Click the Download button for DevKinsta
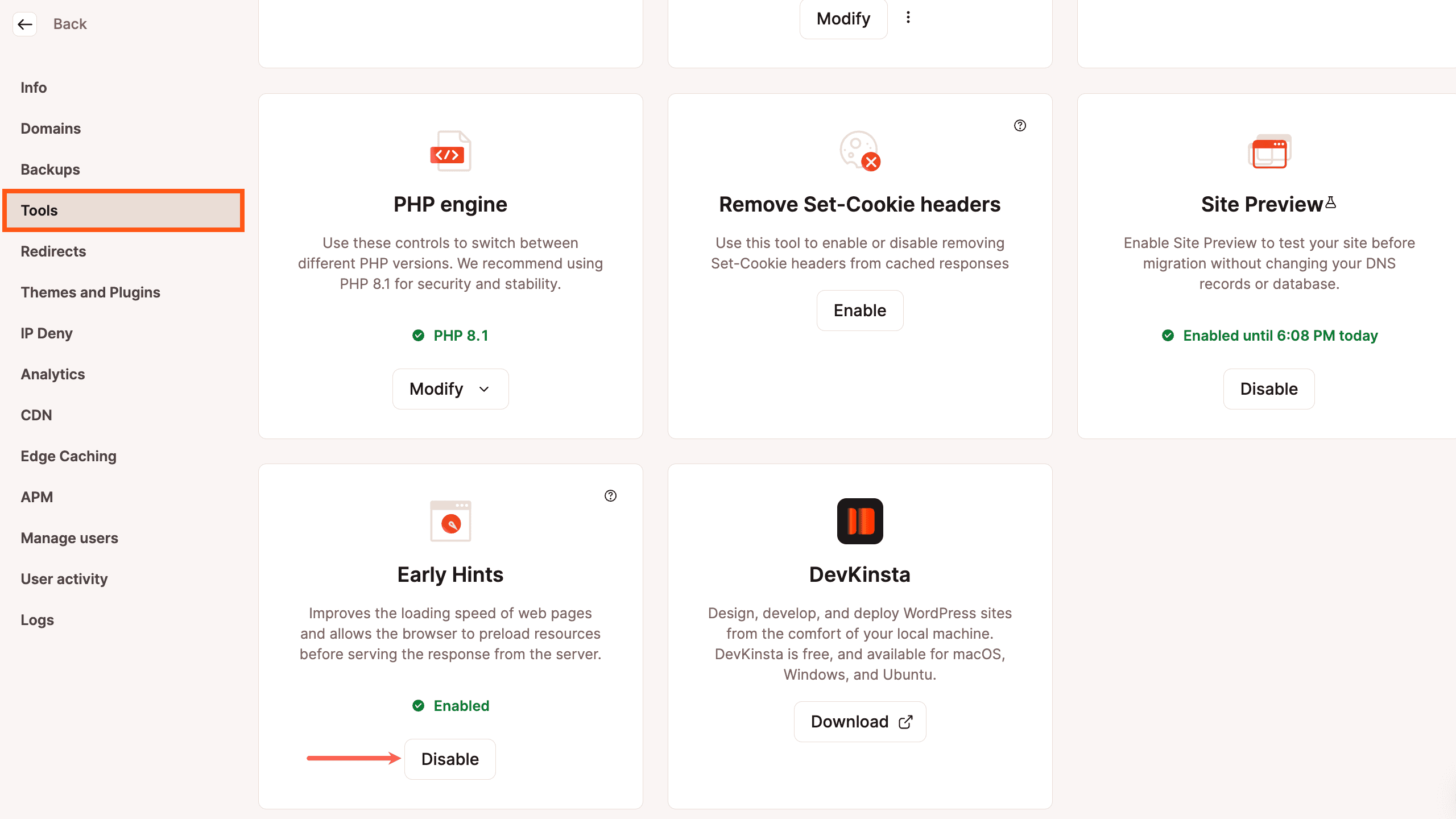1456x819 pixels. coord(859,721)
